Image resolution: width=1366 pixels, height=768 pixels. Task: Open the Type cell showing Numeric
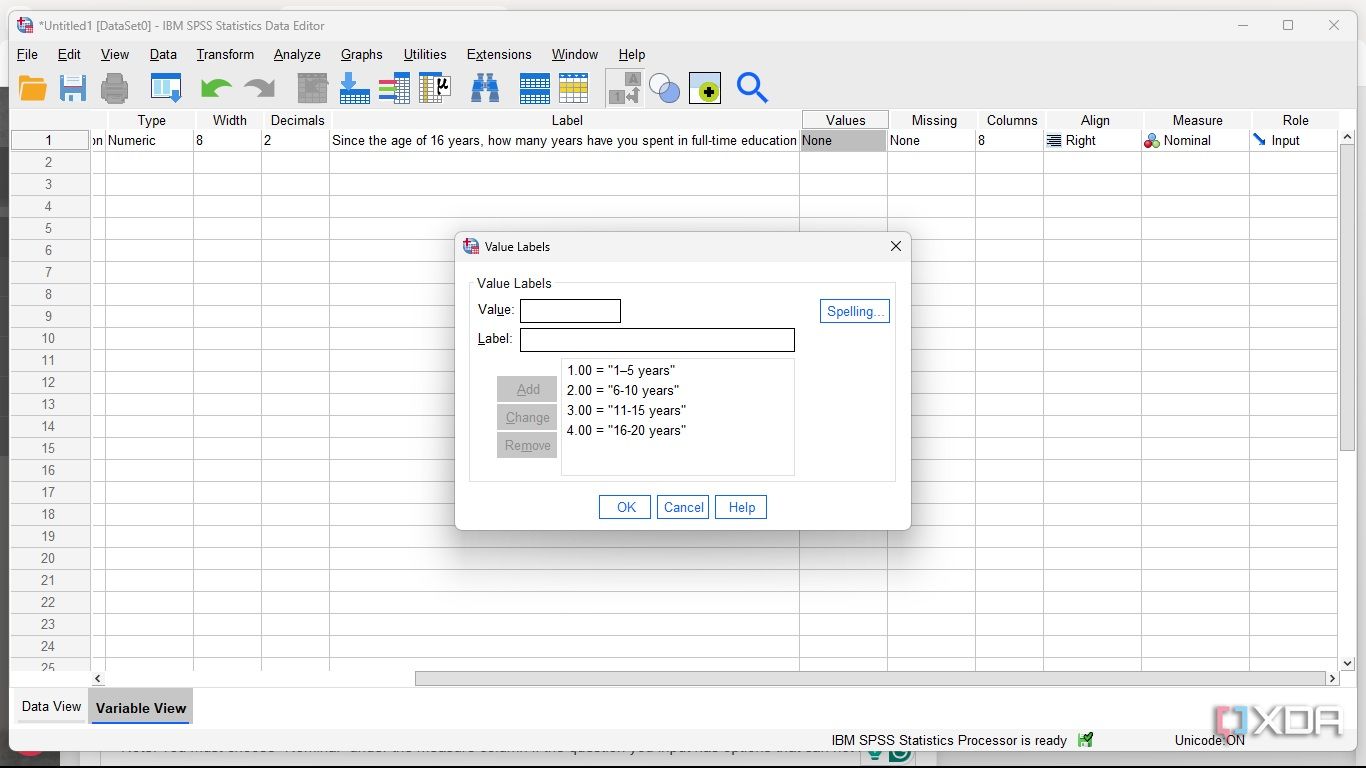point(149,140)
